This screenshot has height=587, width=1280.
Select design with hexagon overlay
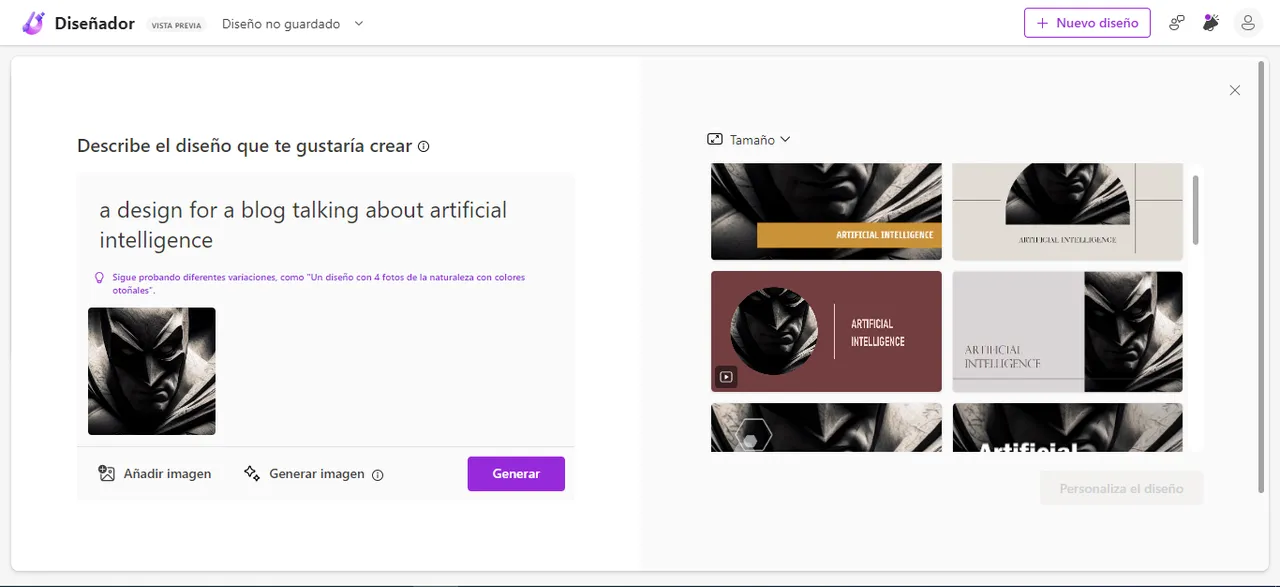pyautogui.click(x=826, y=427)
